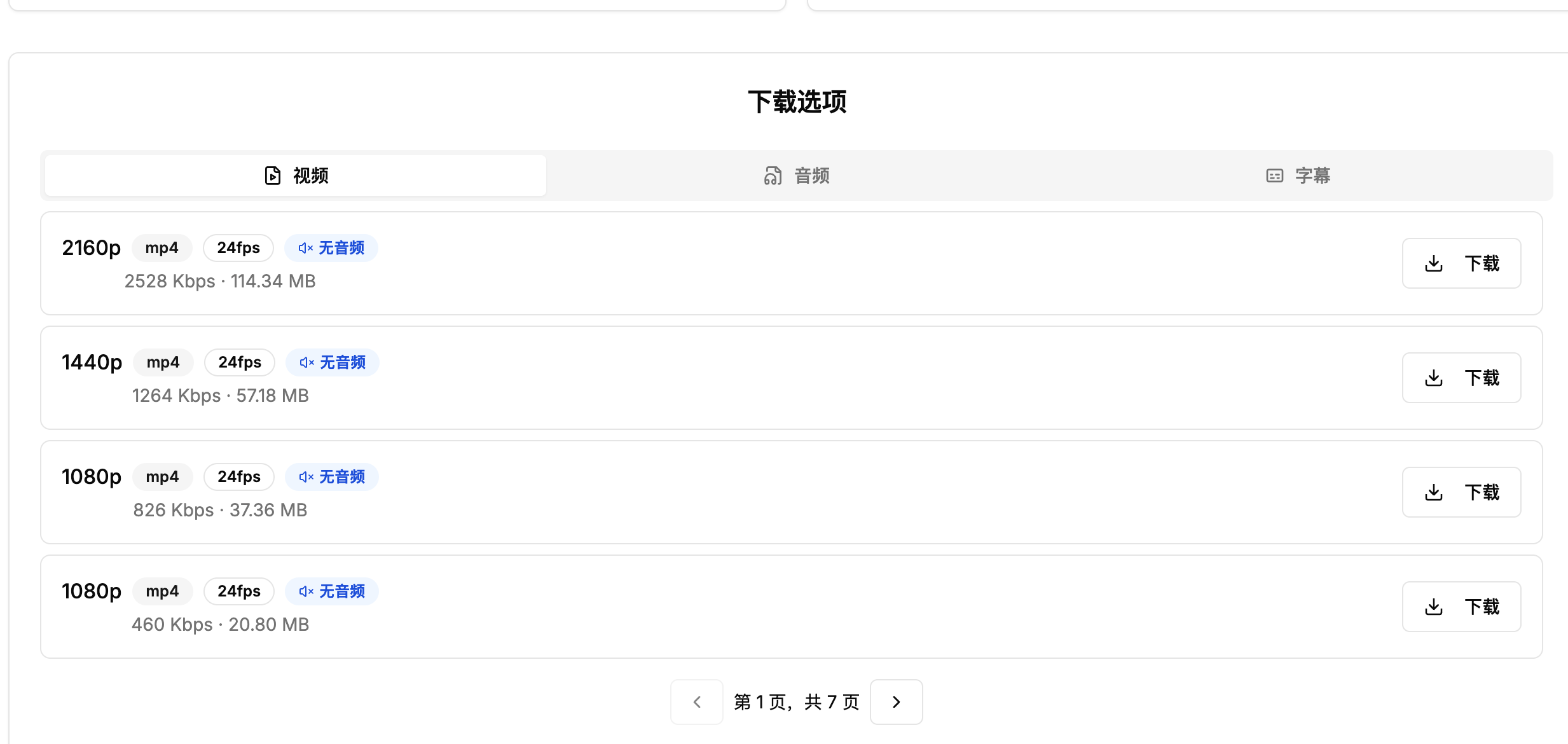Click the right pagination chevron
1568x744 pixels.
pyautogui.click(x=896, y=701)
